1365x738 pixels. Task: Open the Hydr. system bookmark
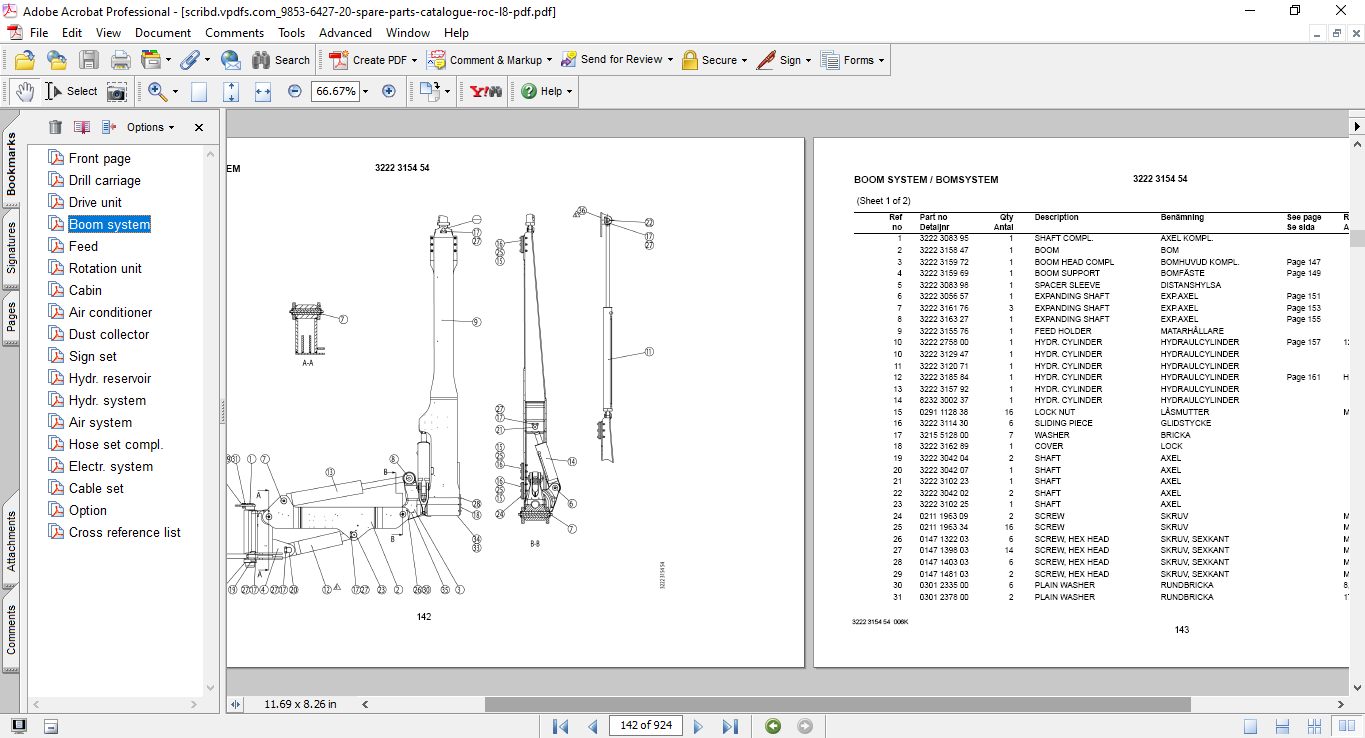107,400
